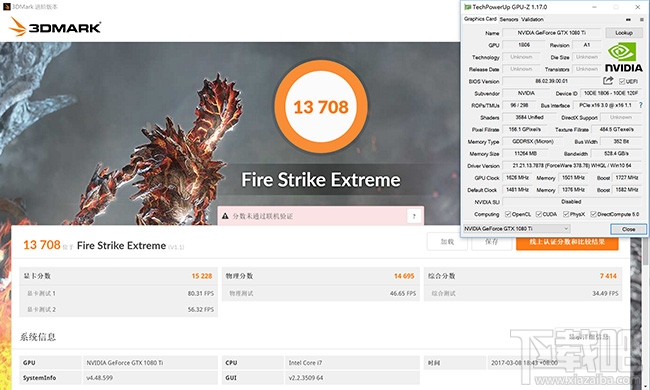Click the NVIDIA logo in GPU-Z
The height and width of the screenshot is (390, 650).
click(x=623, y=58)
